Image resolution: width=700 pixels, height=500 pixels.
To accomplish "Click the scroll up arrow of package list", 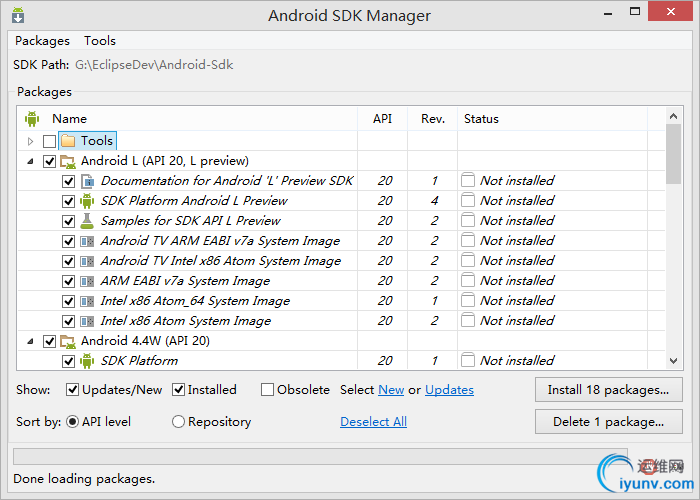I will tap(673, 116).
